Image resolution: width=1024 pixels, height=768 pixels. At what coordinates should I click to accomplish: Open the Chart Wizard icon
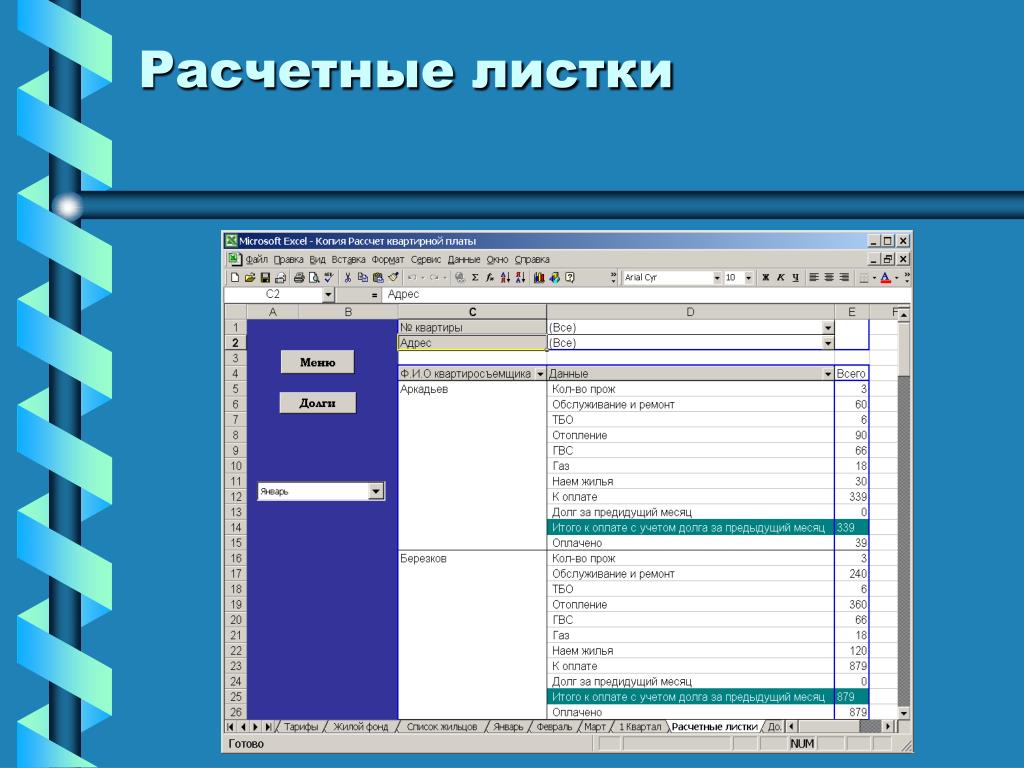539,278
